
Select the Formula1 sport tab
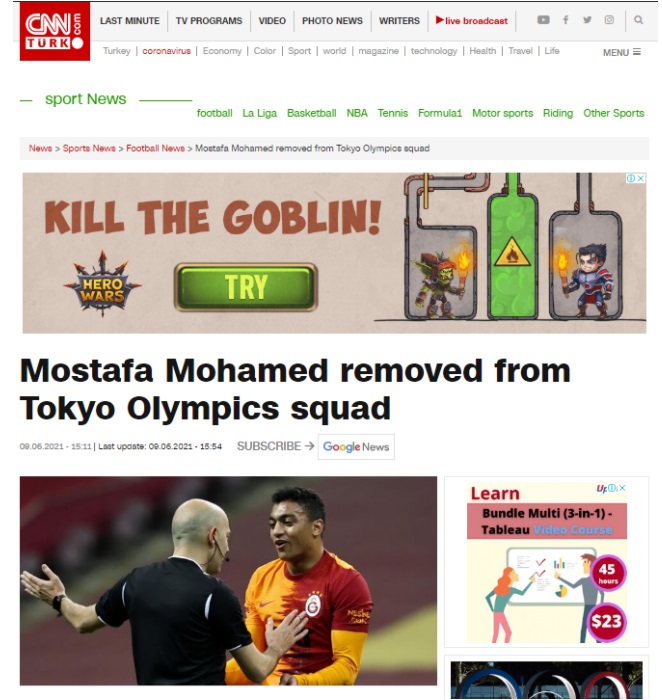click(x=440, y=113)
